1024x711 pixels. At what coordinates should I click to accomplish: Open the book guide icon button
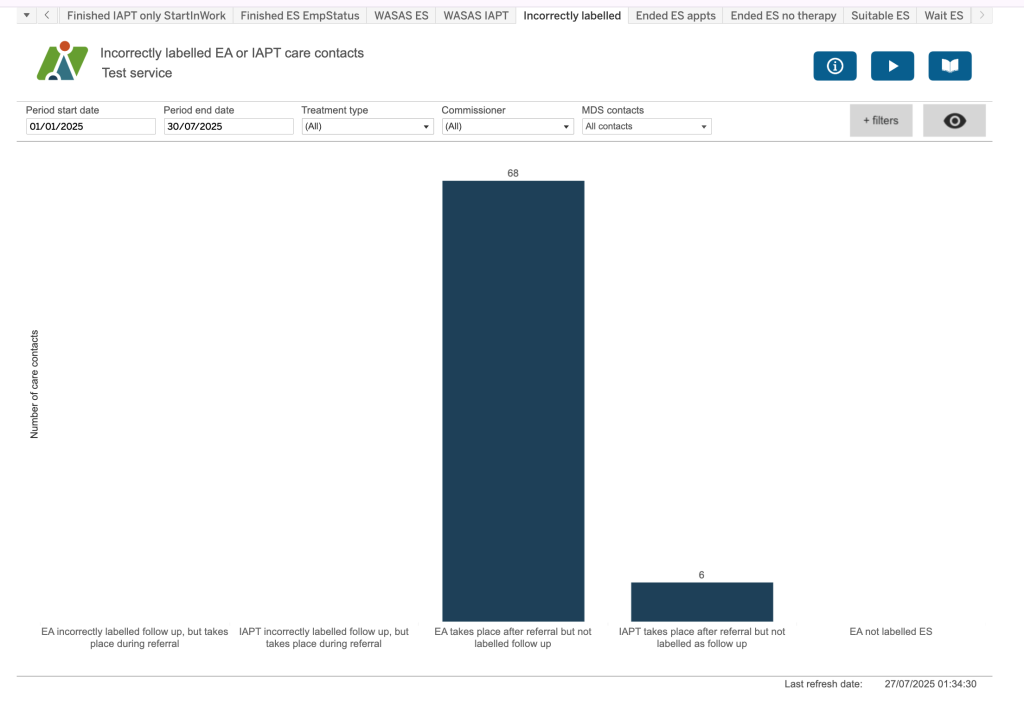[949, 66]
